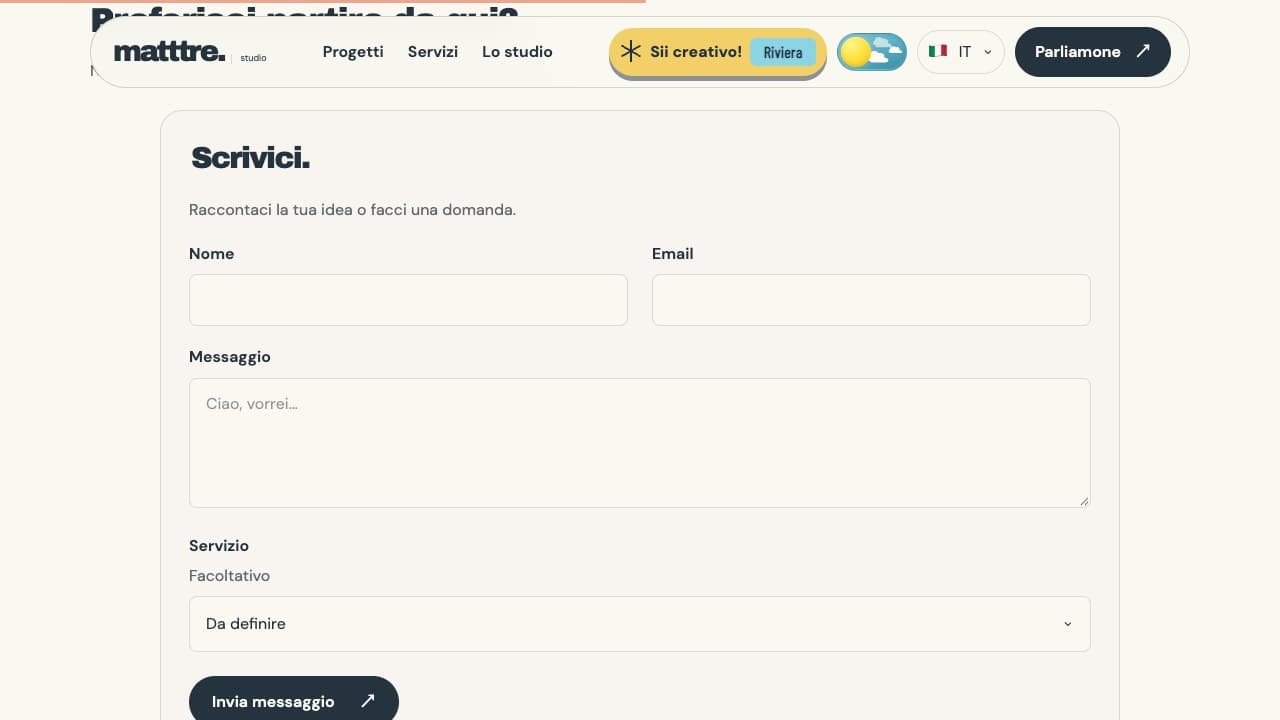Click the Messaggio textarea resize handle
The image size is (1280, 720).
(1083, 500)
